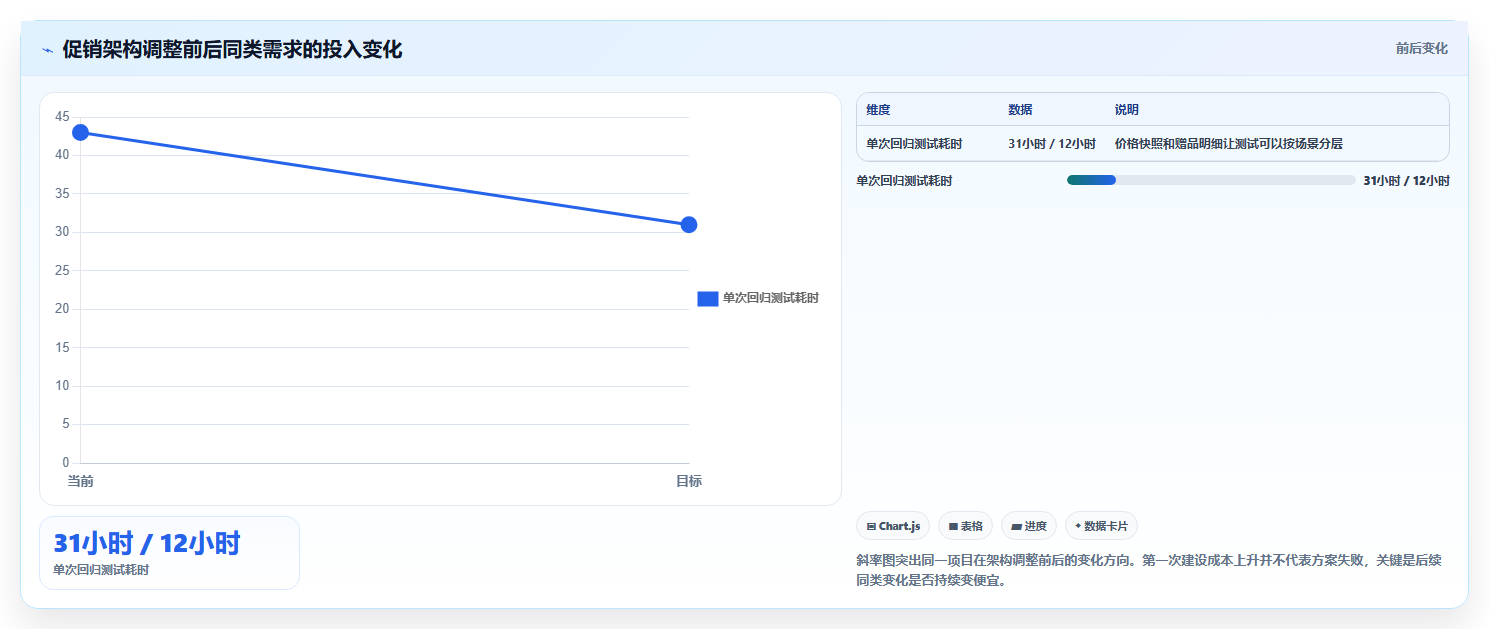
Task: Click the 数据卡片 tag chip
Action: pos(1101,526)
